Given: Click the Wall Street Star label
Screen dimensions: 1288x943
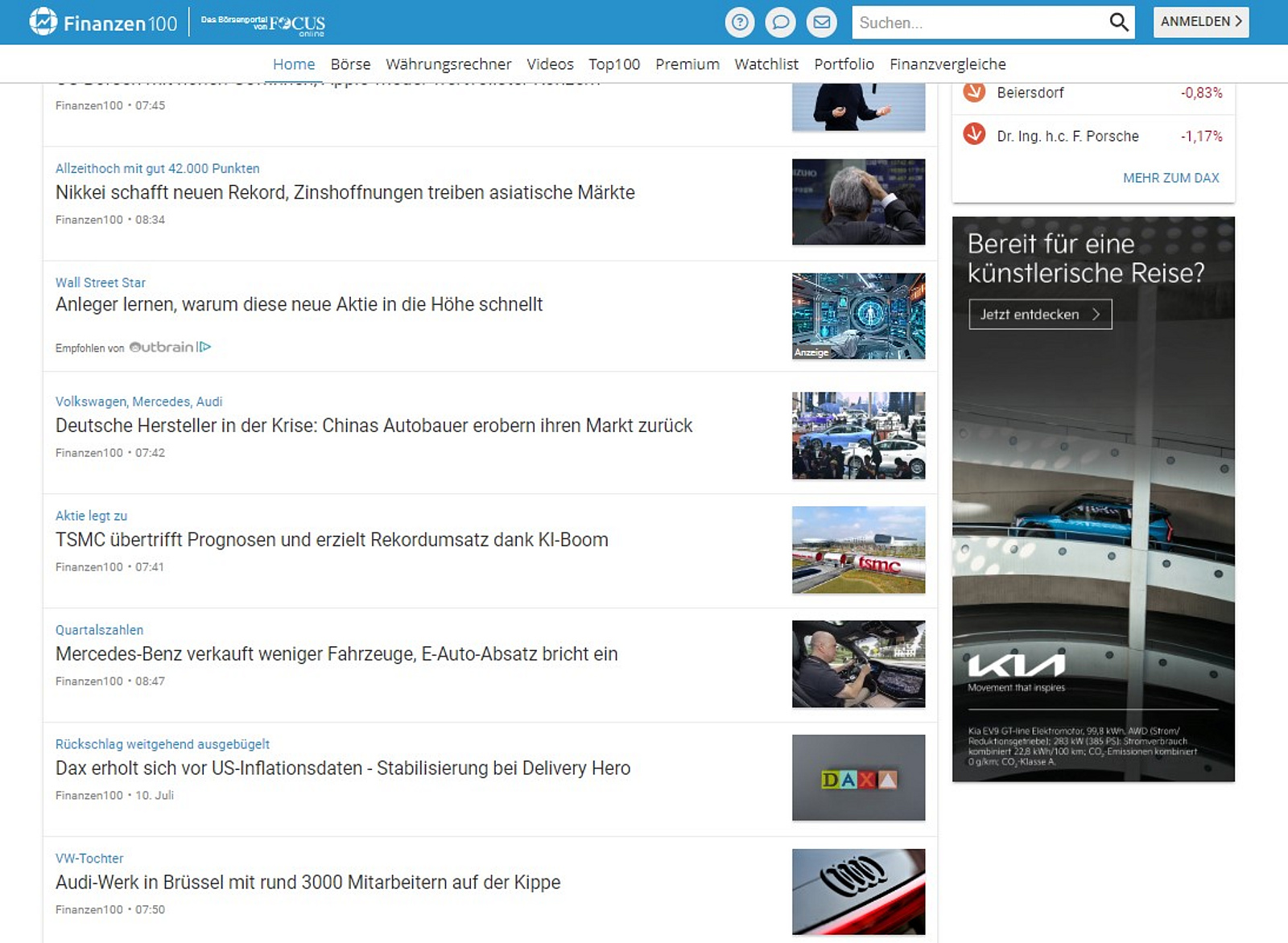Looking at the screenshot, I should coord(101,282).
